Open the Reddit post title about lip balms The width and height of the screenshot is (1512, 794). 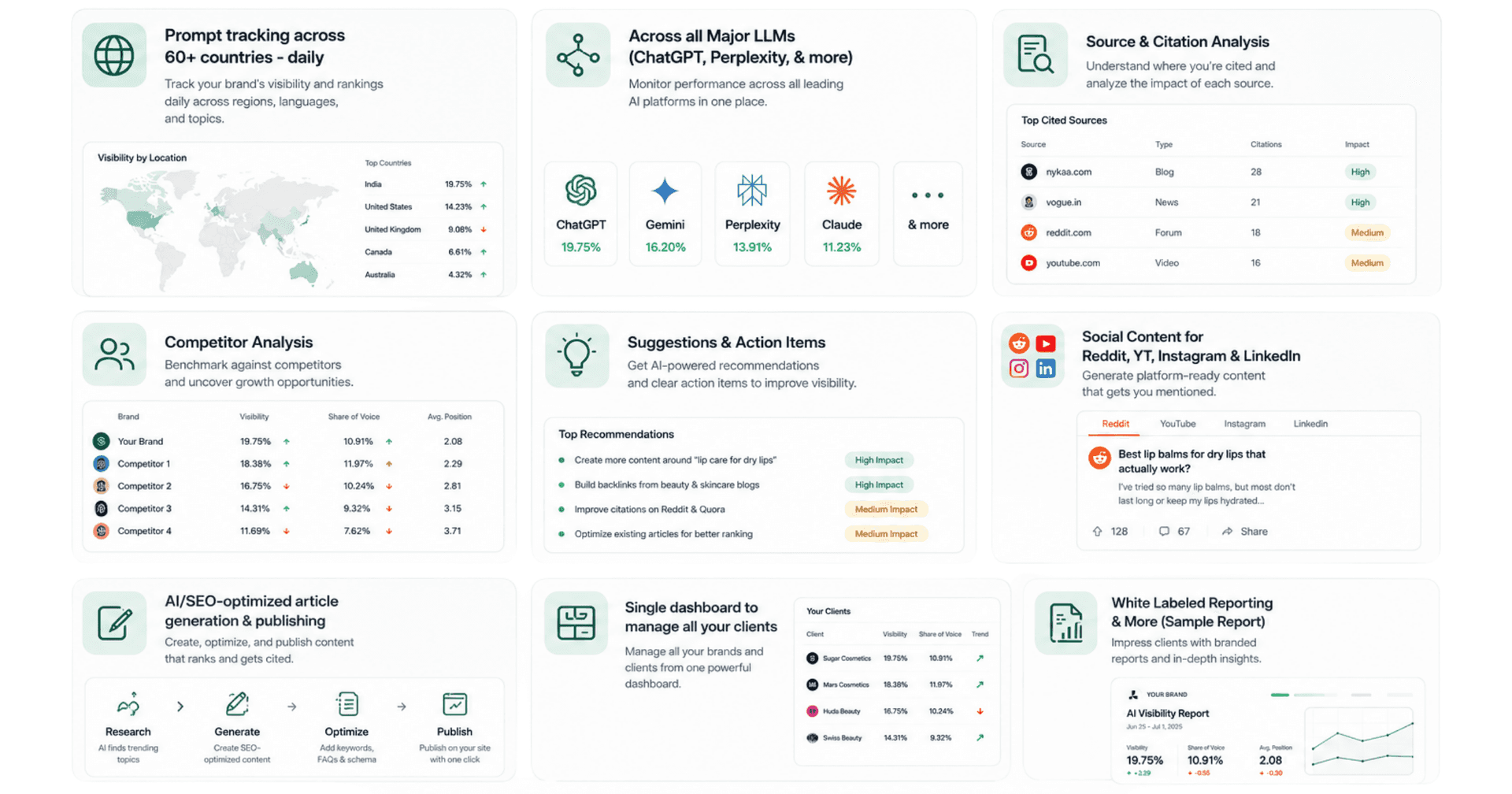pyautogui.click(x=1191, y=462)
